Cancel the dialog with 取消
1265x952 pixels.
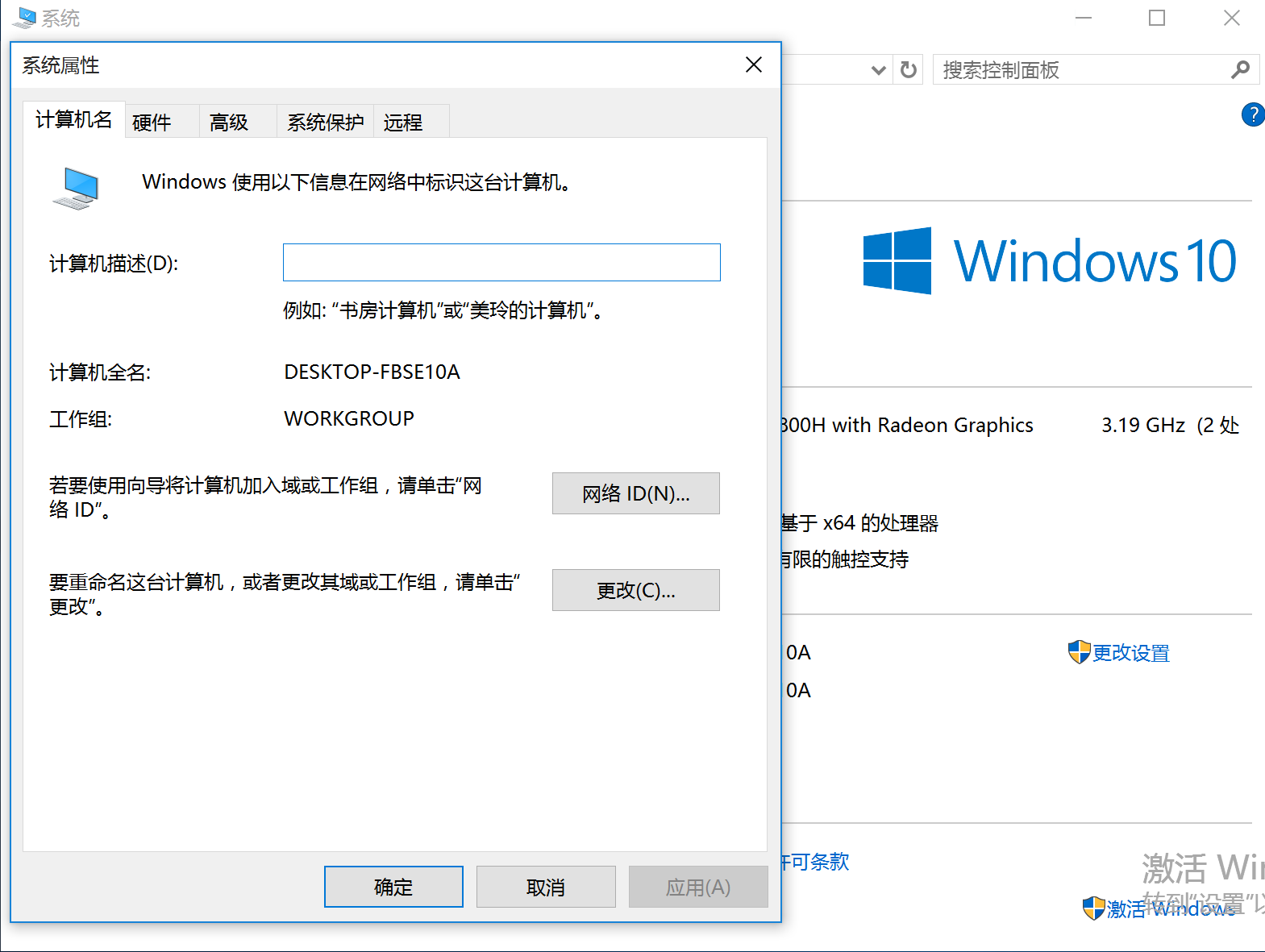pos(546,887)
